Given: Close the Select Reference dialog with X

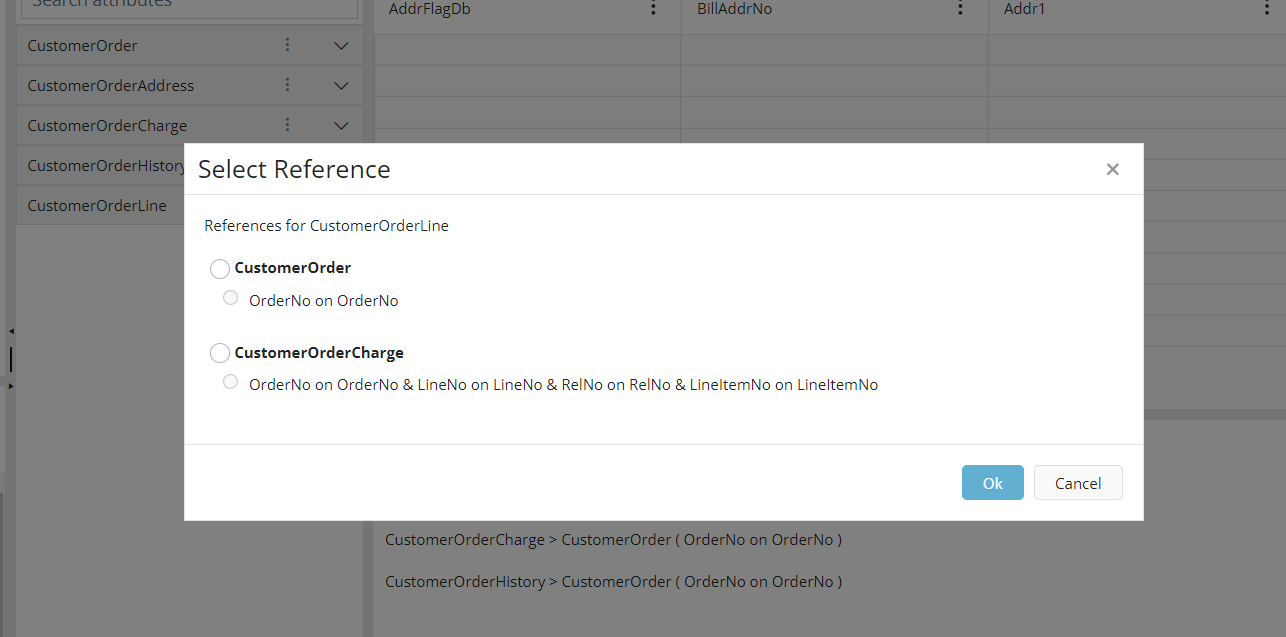Looking at the screenshot, I should coord(1112,170).
